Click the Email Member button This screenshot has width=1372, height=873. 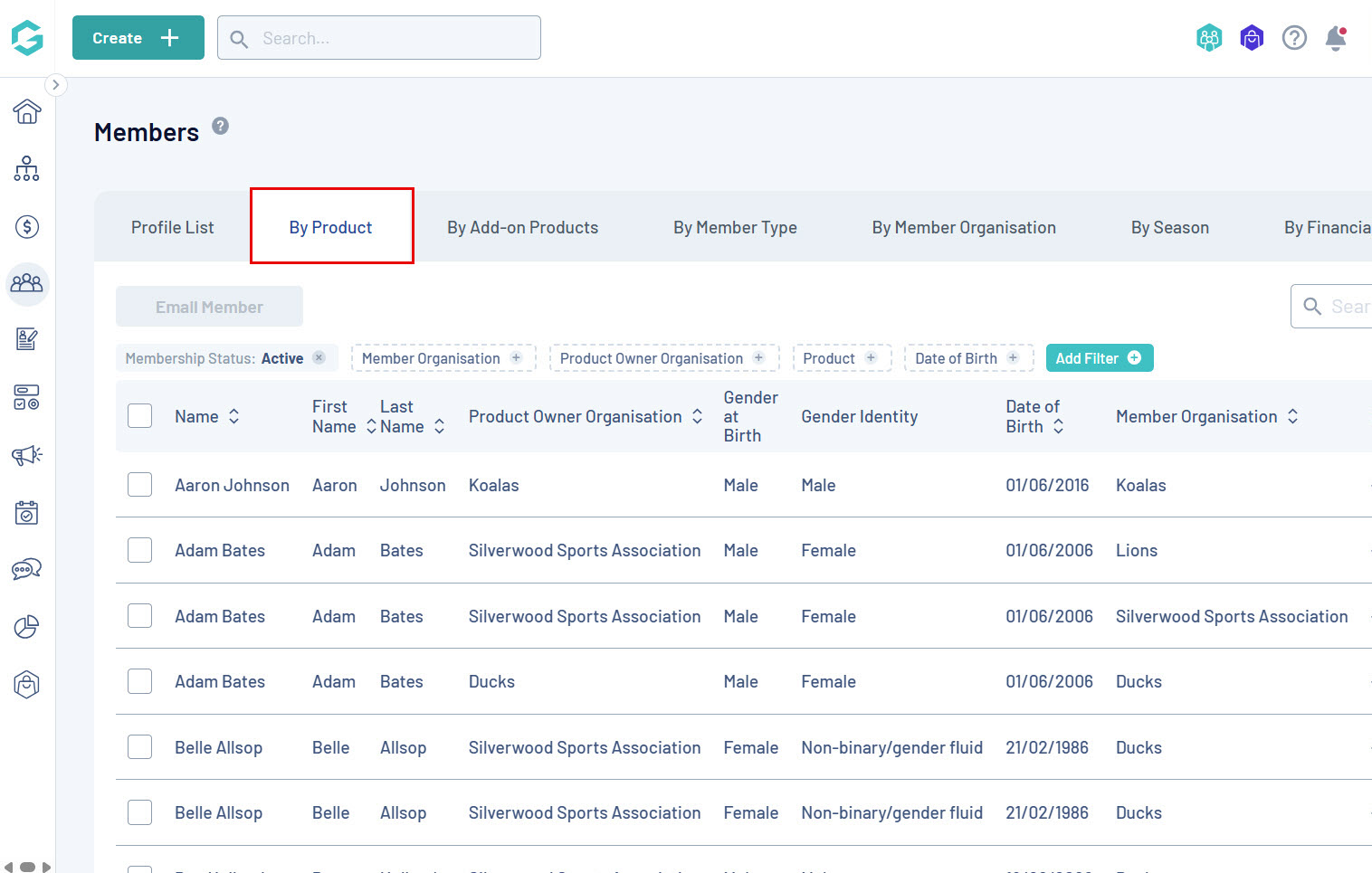[209, 307]
